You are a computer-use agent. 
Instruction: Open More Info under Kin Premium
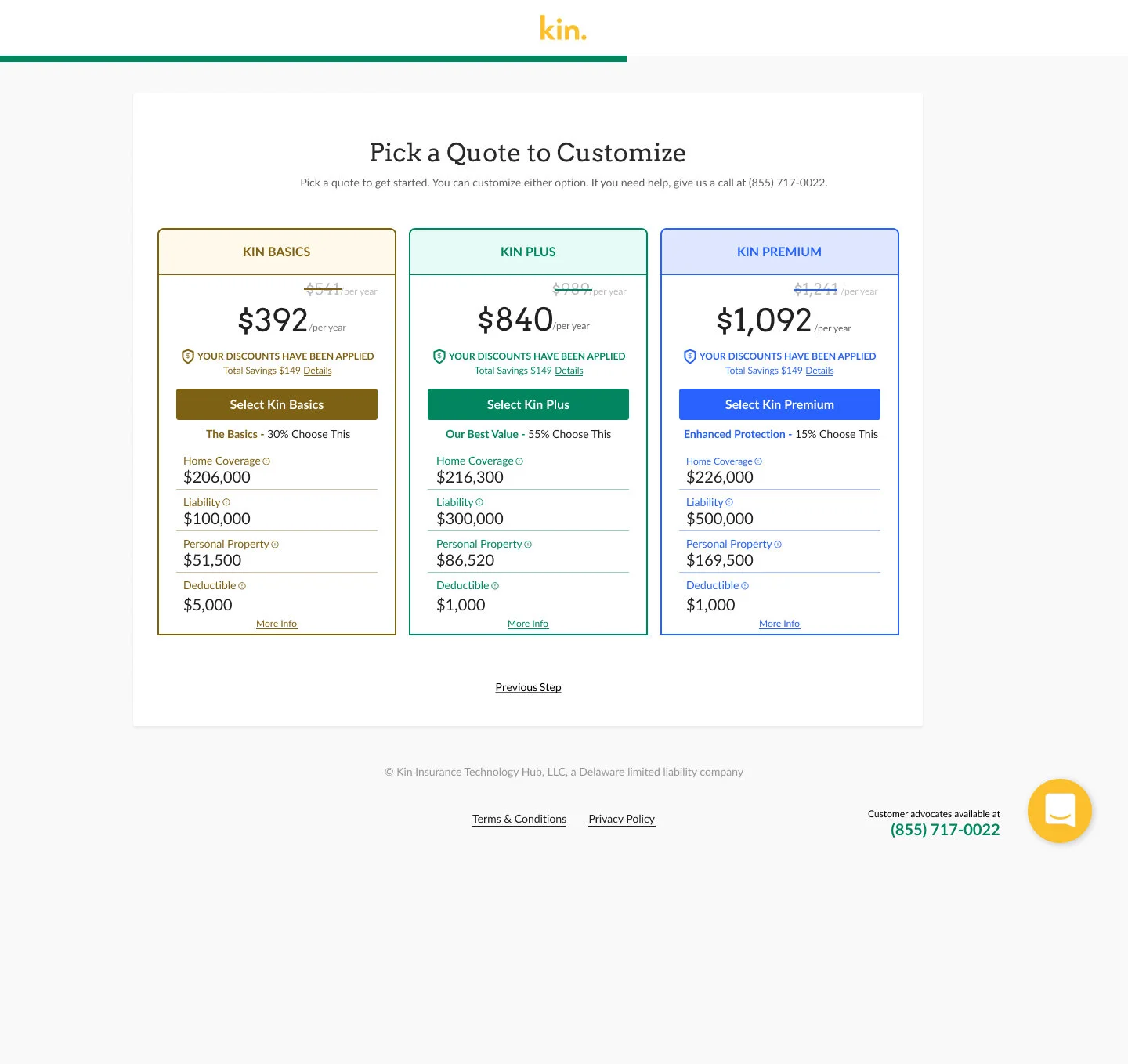click(779, 624)
